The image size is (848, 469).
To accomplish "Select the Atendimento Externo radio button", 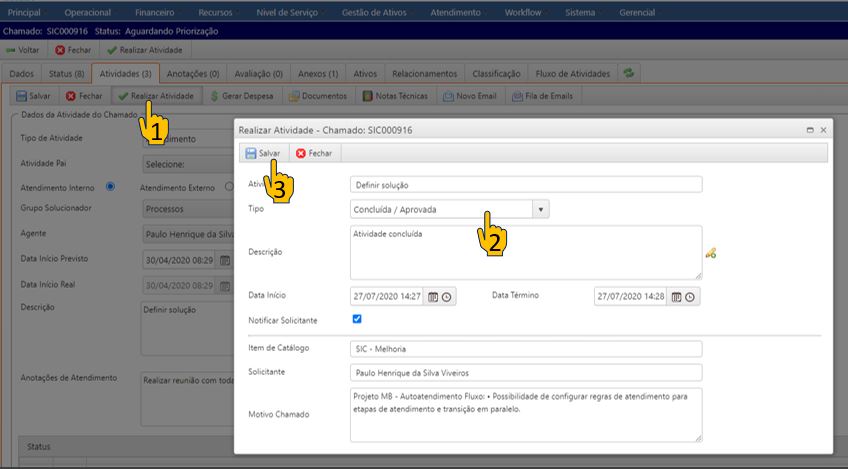I will point(229,186).
